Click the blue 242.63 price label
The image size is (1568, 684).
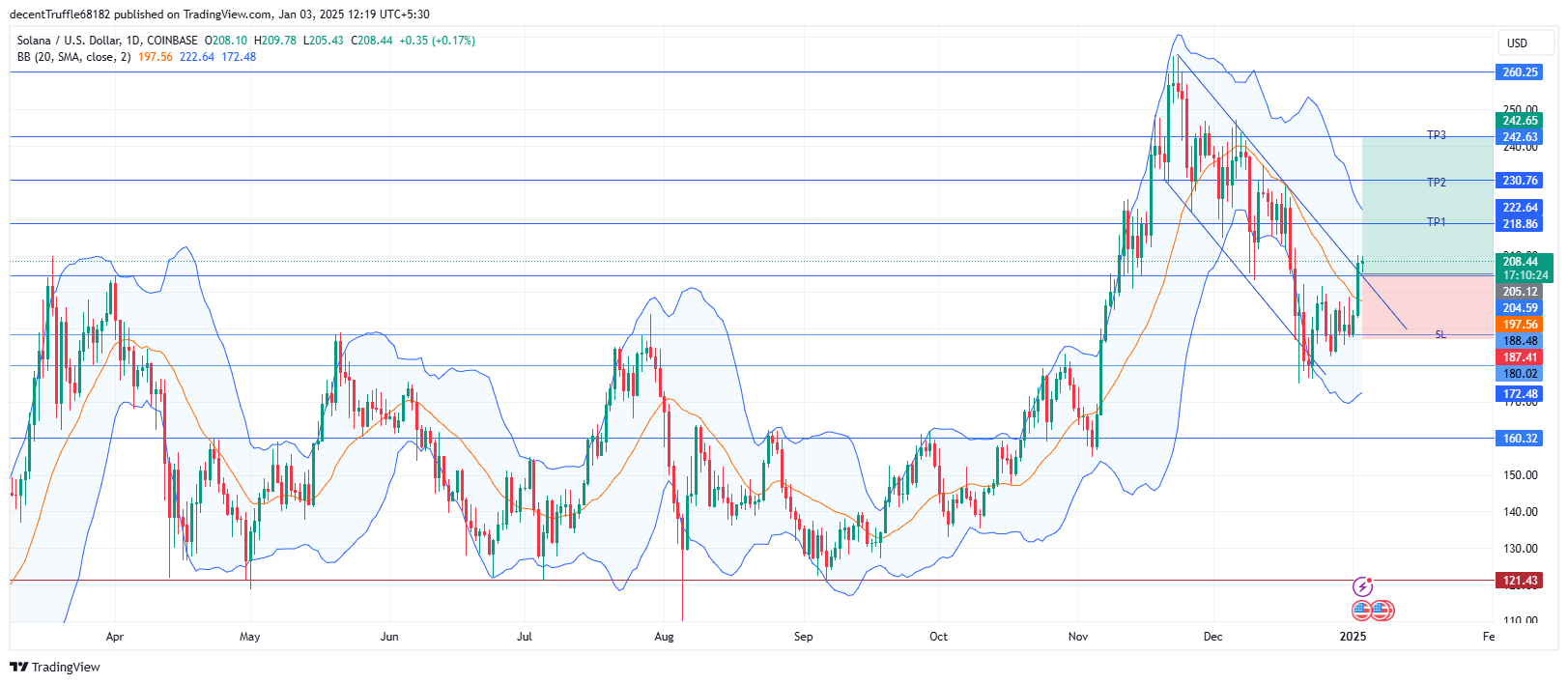(x=1521, y=137)
